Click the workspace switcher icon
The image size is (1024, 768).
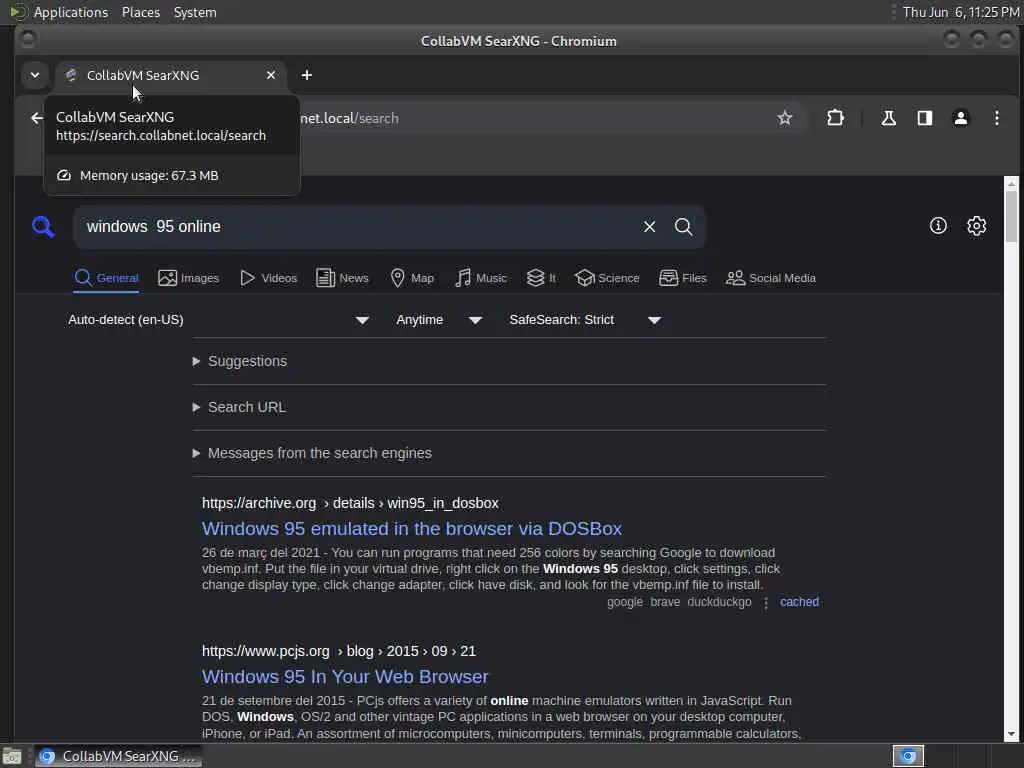(908, 756)
